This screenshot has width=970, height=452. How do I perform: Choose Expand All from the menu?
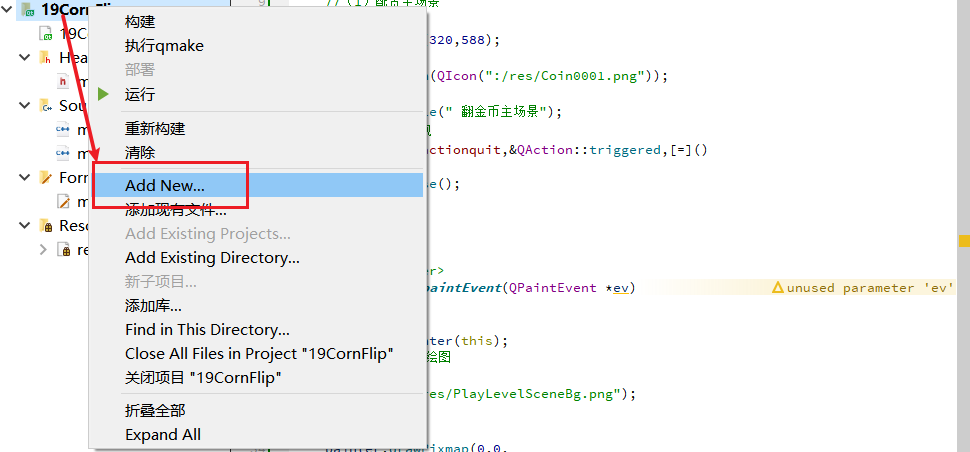pyautogui.click(x=258, y=435)
